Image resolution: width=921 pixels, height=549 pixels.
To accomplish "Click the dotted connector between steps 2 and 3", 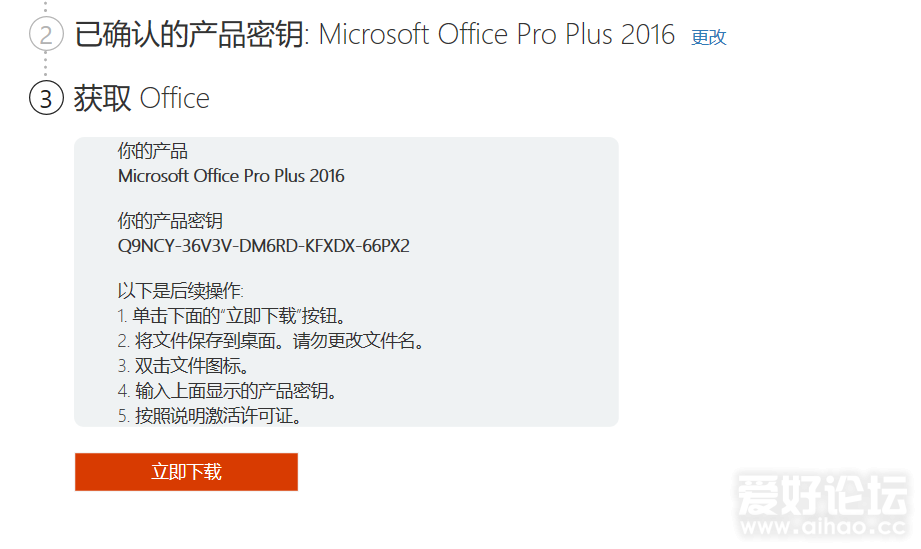I will click(x=46, y=65).
